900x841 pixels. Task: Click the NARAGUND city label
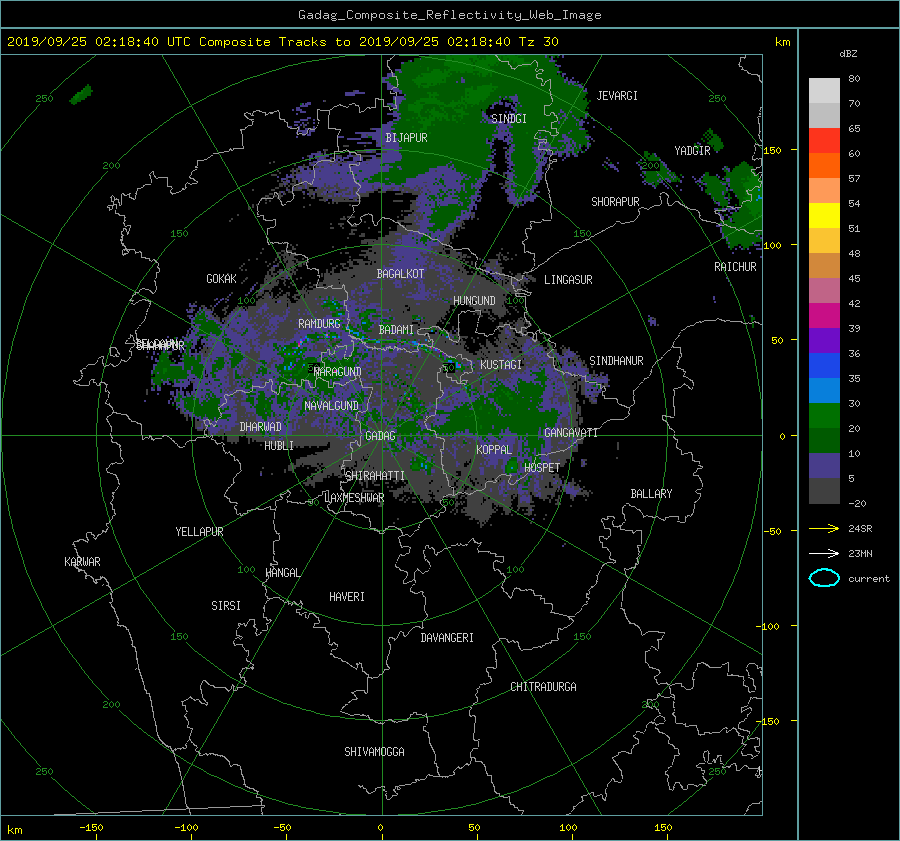pyautogui.click(x=338, y=372)
